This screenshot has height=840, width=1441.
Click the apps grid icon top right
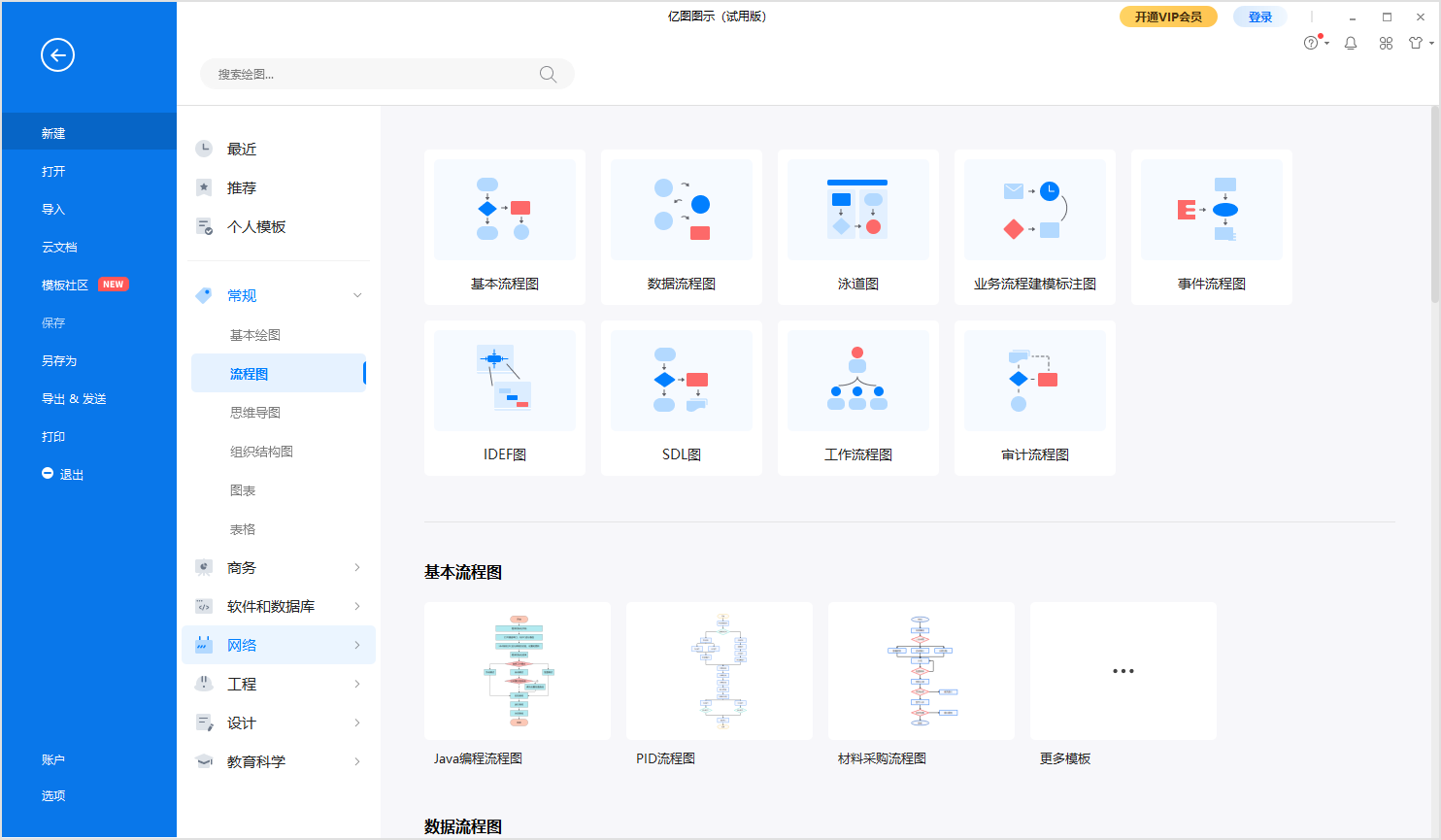1386,43
